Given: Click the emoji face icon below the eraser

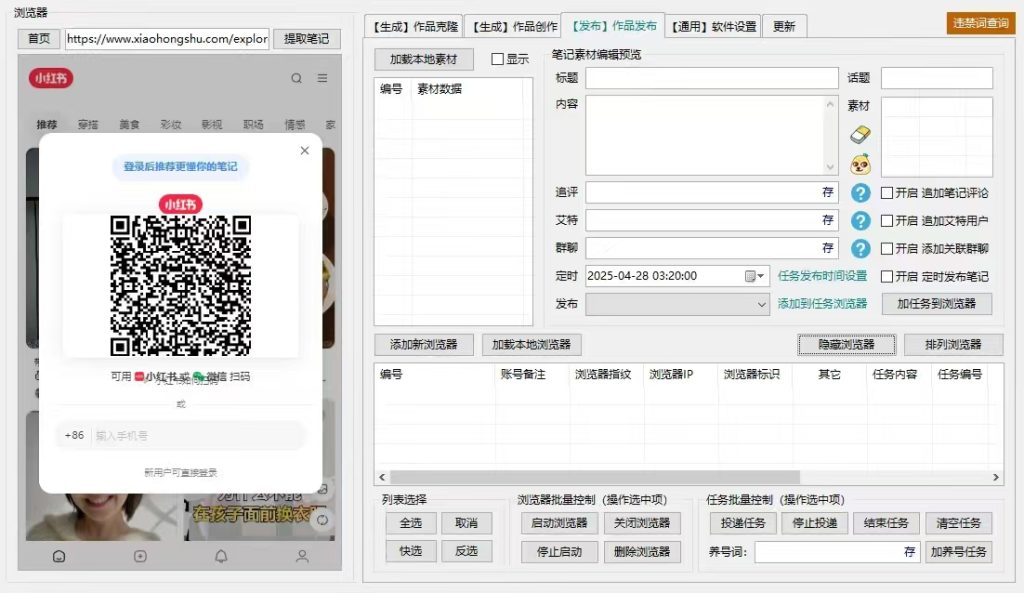Looking at the screenshot, I should coord(859,162).
